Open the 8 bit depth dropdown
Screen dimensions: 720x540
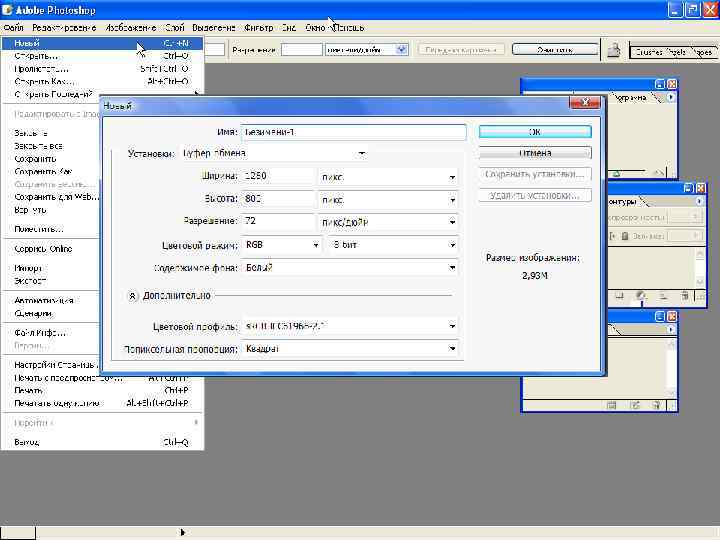pyautogui.click(x=452, y=245)
